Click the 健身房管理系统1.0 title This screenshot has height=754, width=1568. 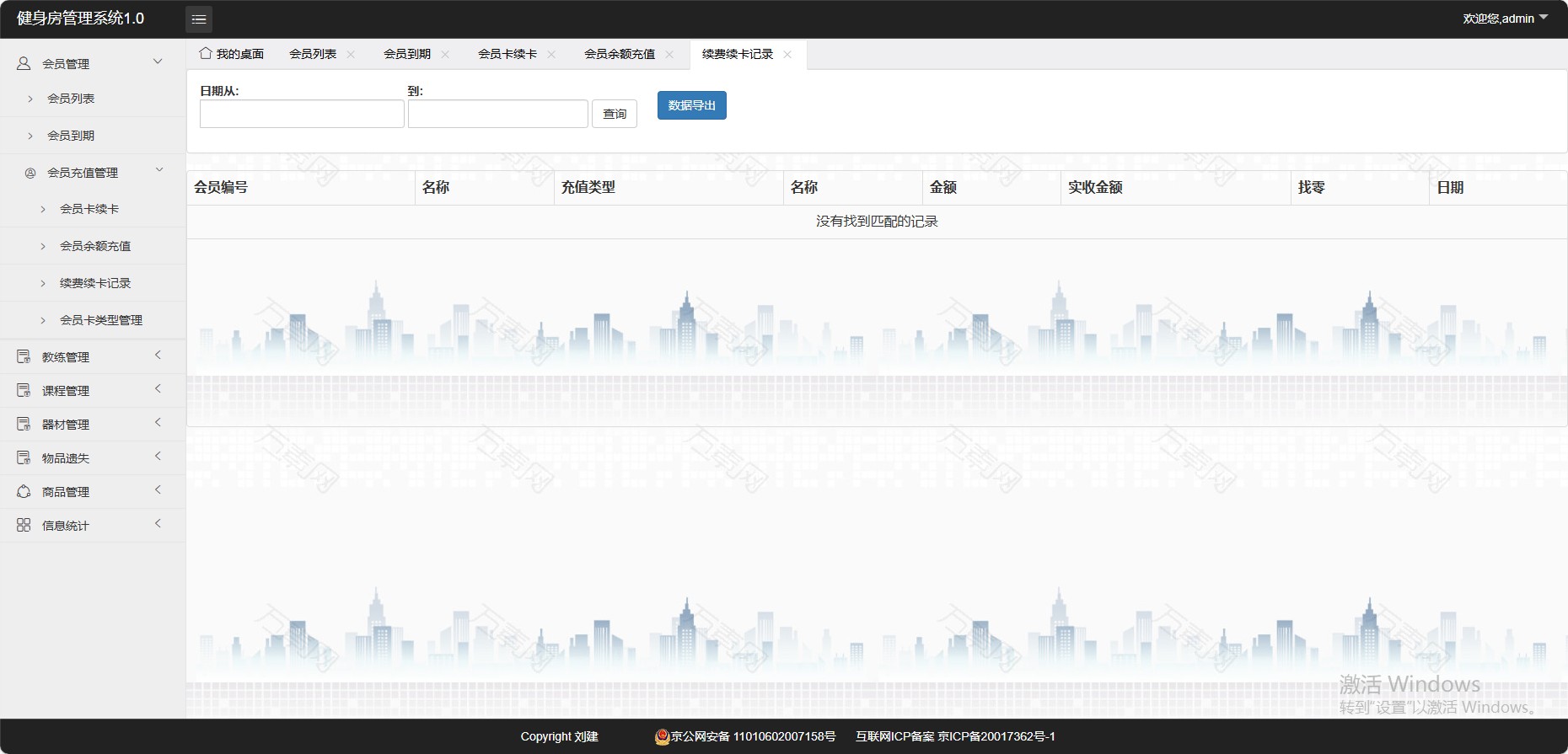[x=81, y=19]
